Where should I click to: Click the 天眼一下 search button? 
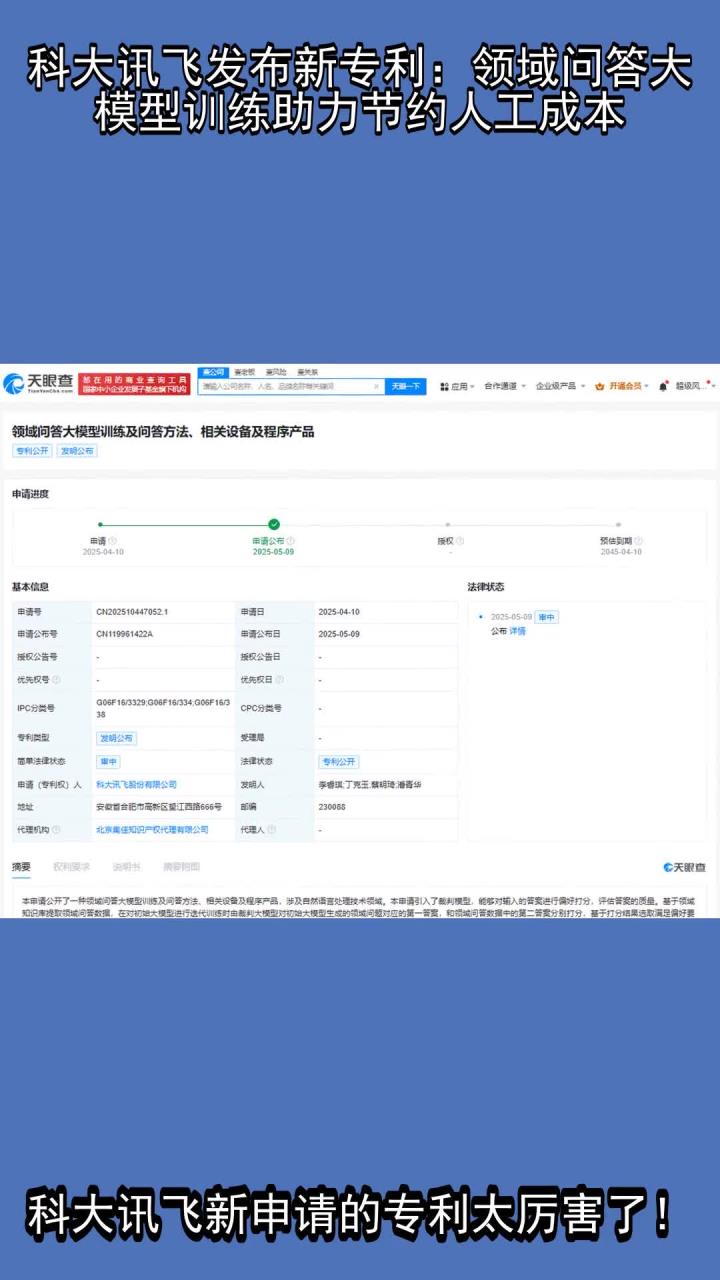click(x=406, y=386)
